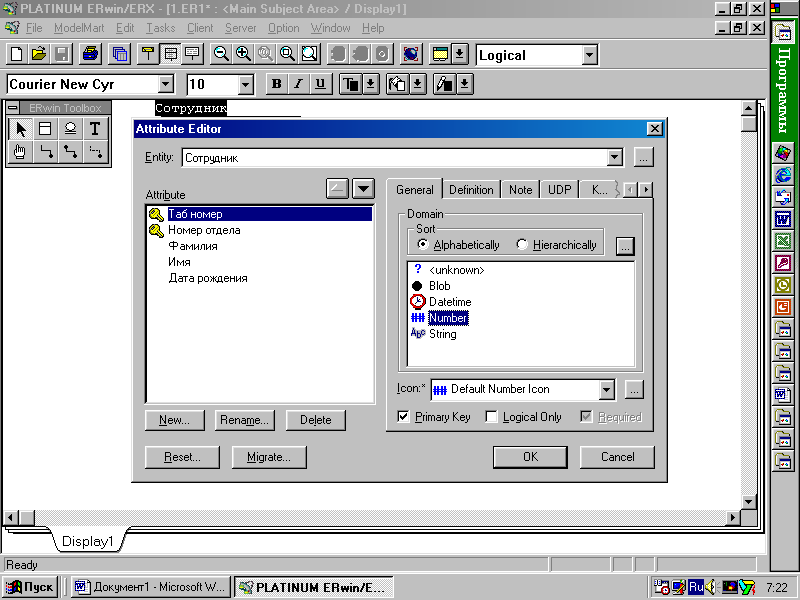Switch to the Definition tab
Image resolution: width=800 pixels, height=600 pixels.
(x=471, y=190)
